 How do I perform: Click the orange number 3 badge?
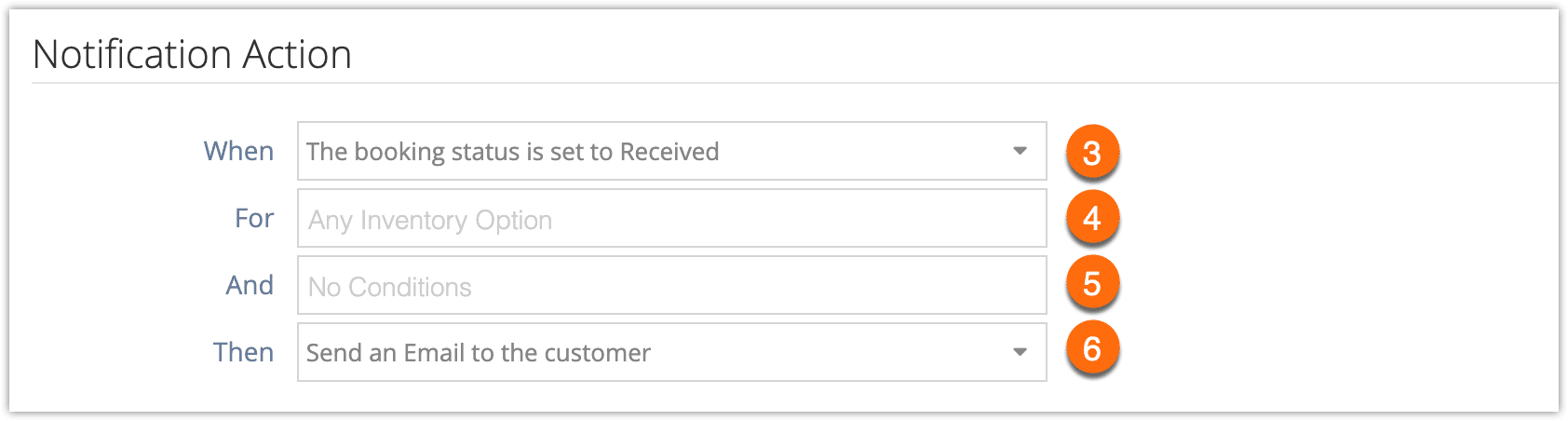[1092, 152]
